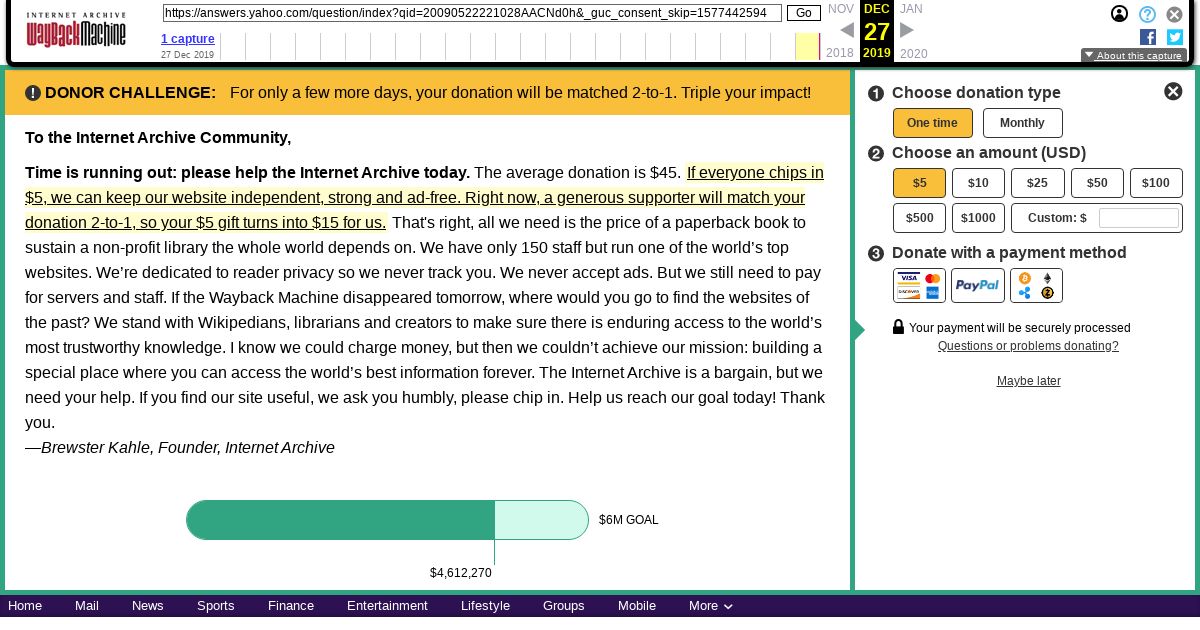This screenshot has height=630, width=1200.
Task: Click the $4,612,270 progress amount text
Action: [x=461, y=573]
